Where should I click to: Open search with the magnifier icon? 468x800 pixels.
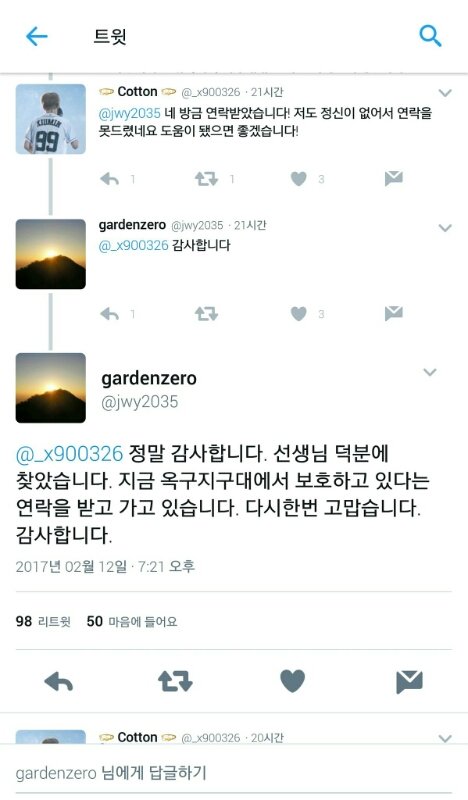coord(430,36)
